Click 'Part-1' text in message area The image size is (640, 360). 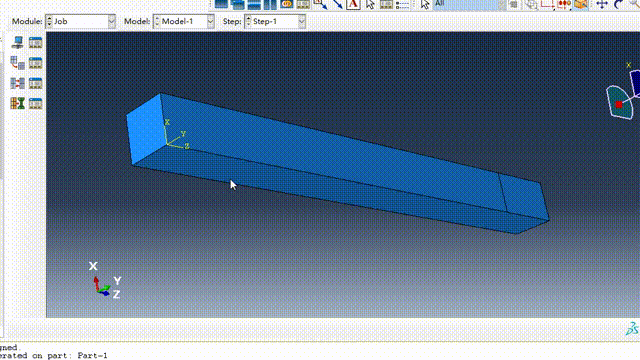pyautogui.click(x=92, y=356)
